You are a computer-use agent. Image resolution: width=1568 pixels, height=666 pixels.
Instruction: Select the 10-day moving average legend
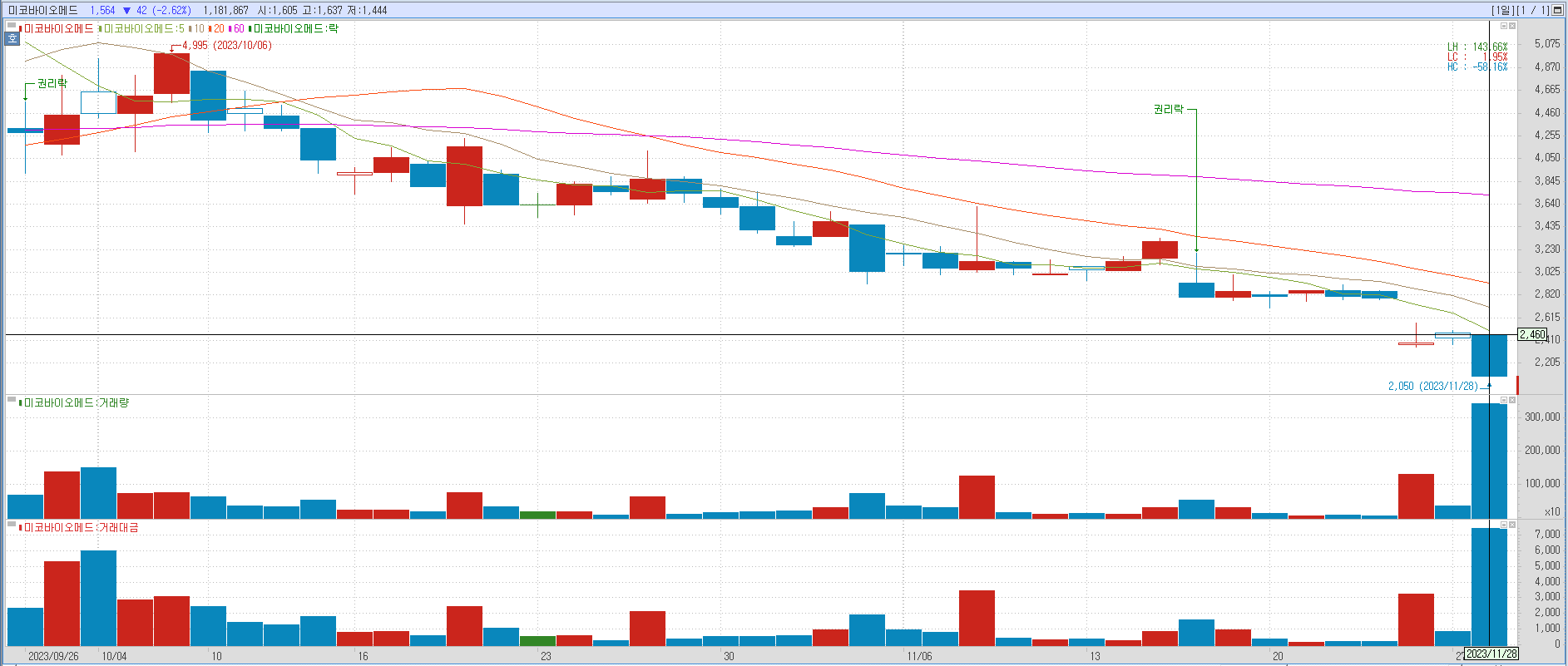pyautogui.click(x=198, y=28)
